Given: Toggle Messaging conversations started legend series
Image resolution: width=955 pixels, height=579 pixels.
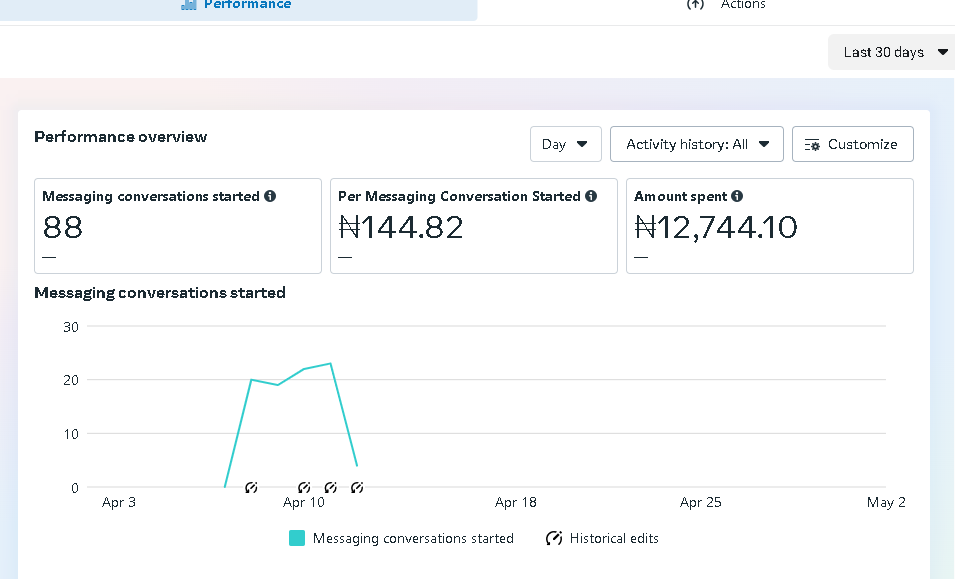Looking at the screenshot, I should (x=401, y=538).
